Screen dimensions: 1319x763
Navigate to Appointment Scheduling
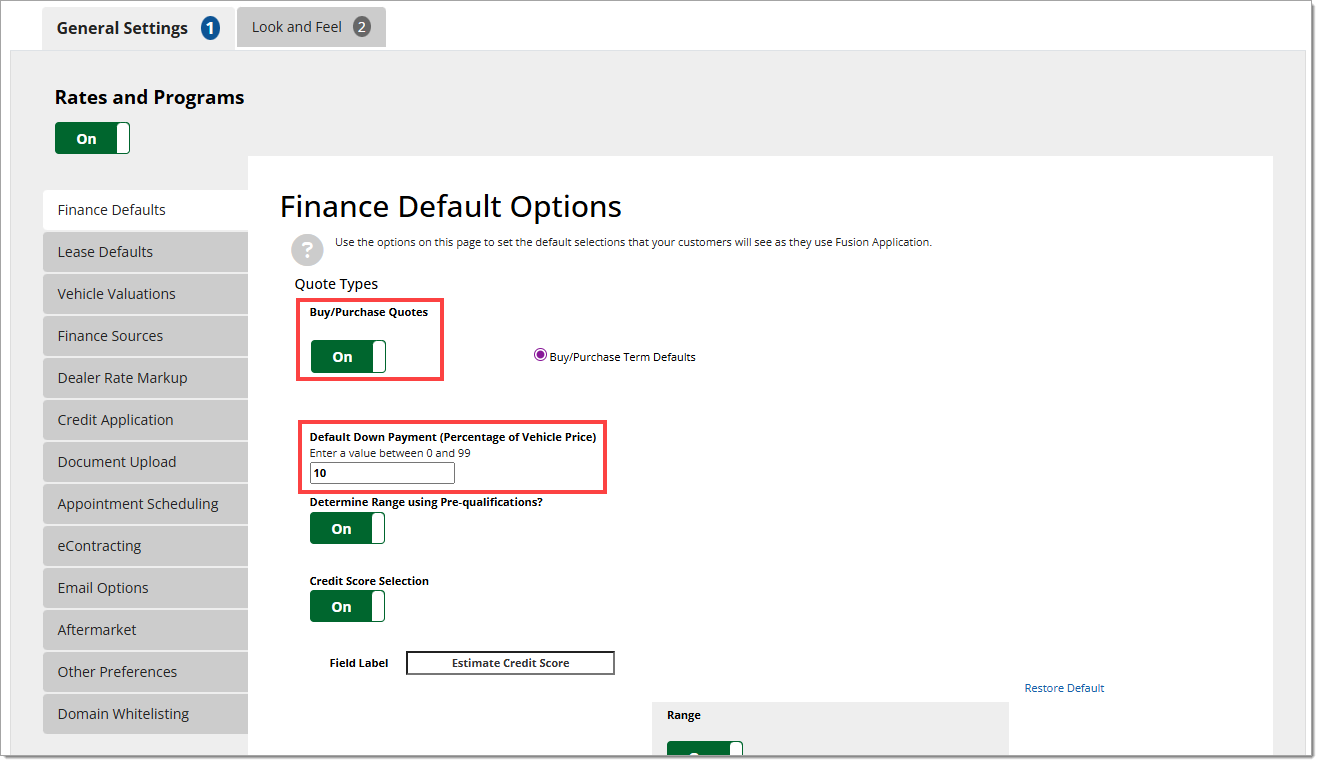coord(145,504)
